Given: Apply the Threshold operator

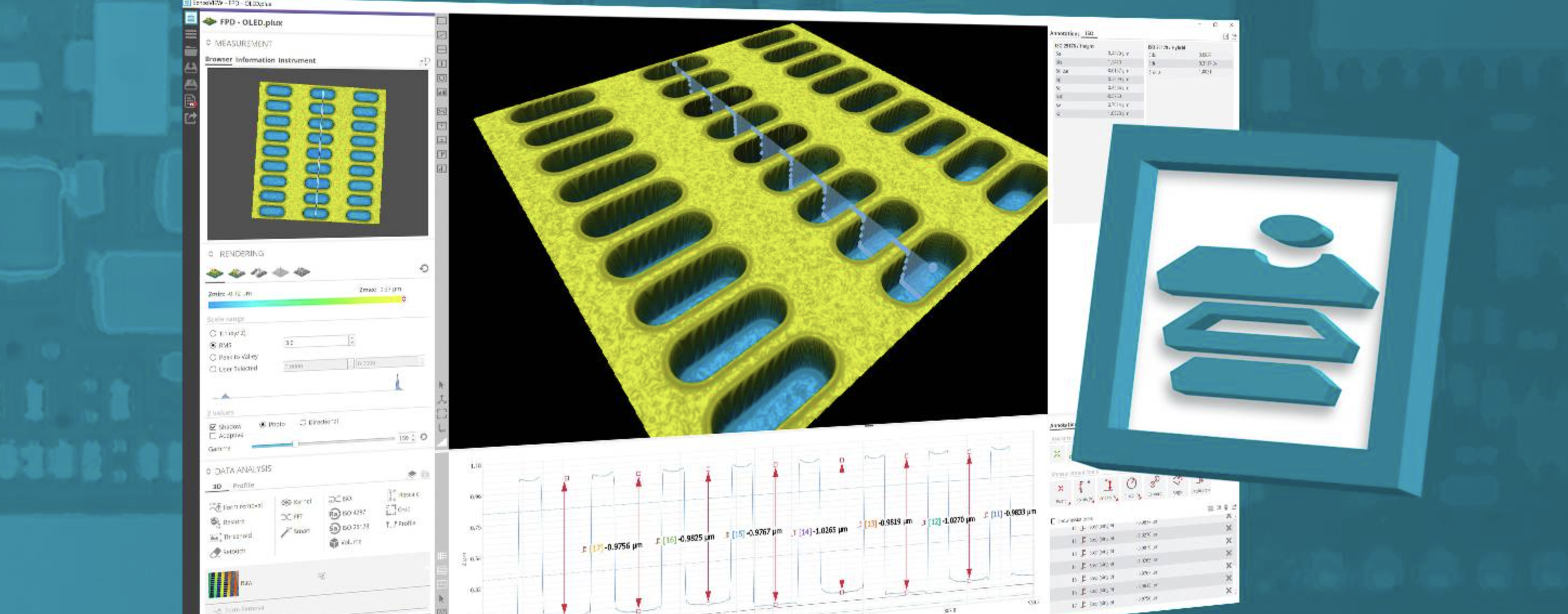Looking at the screenshot, I should coord(231,537).
